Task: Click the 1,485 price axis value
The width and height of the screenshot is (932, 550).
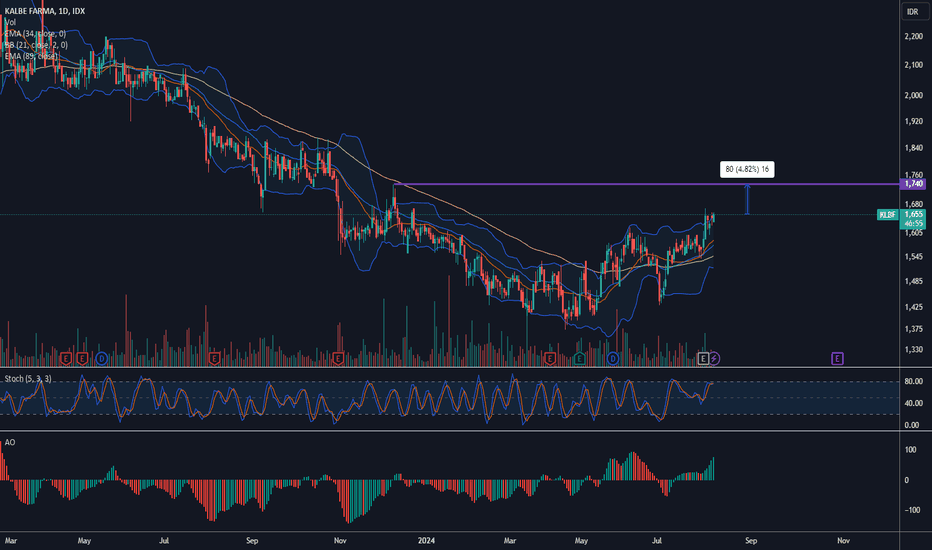Action: 914,281
